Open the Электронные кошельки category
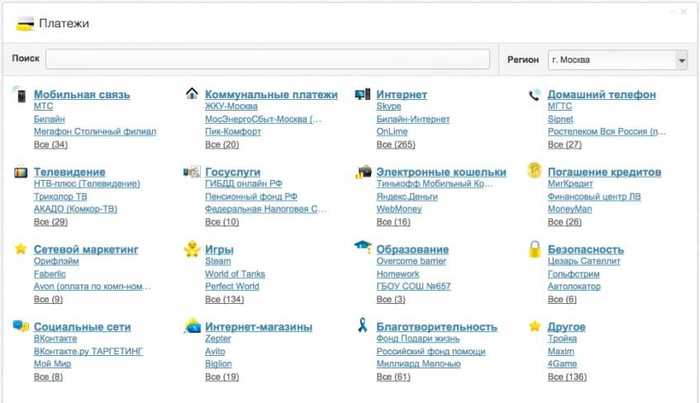The image size is (700, 403). pos(441,172)
